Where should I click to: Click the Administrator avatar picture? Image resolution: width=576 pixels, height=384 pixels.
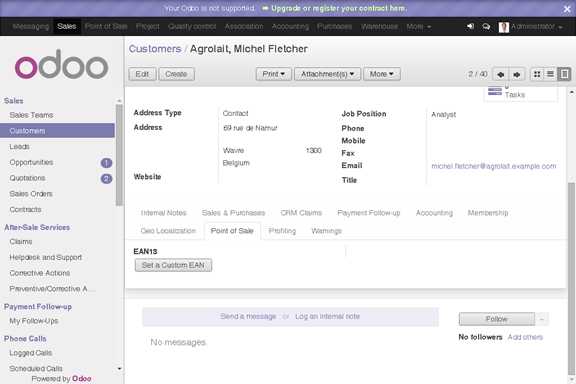tap(504, 27)
